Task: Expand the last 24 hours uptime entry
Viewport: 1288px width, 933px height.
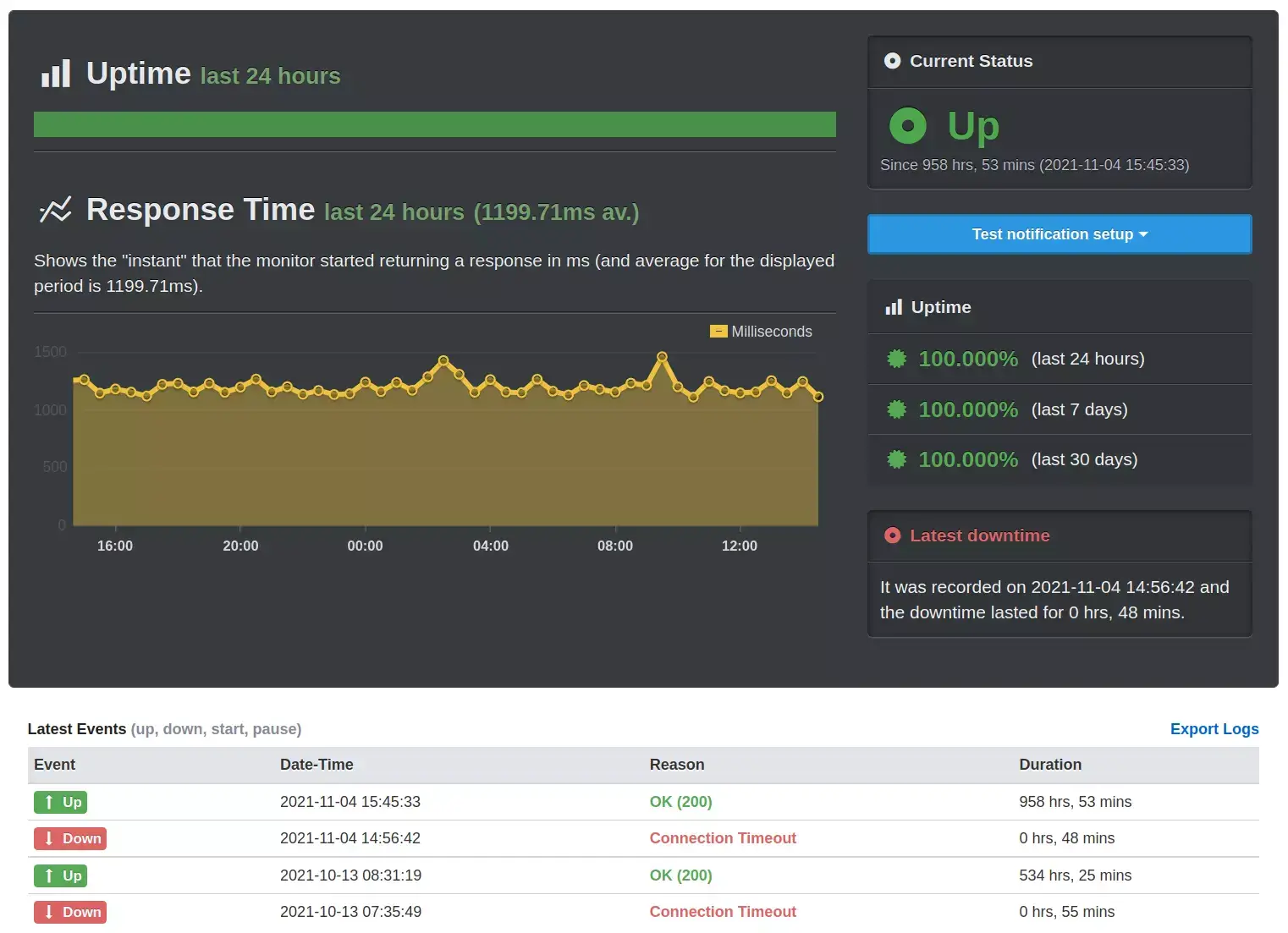Action: tap(1087, 359)
